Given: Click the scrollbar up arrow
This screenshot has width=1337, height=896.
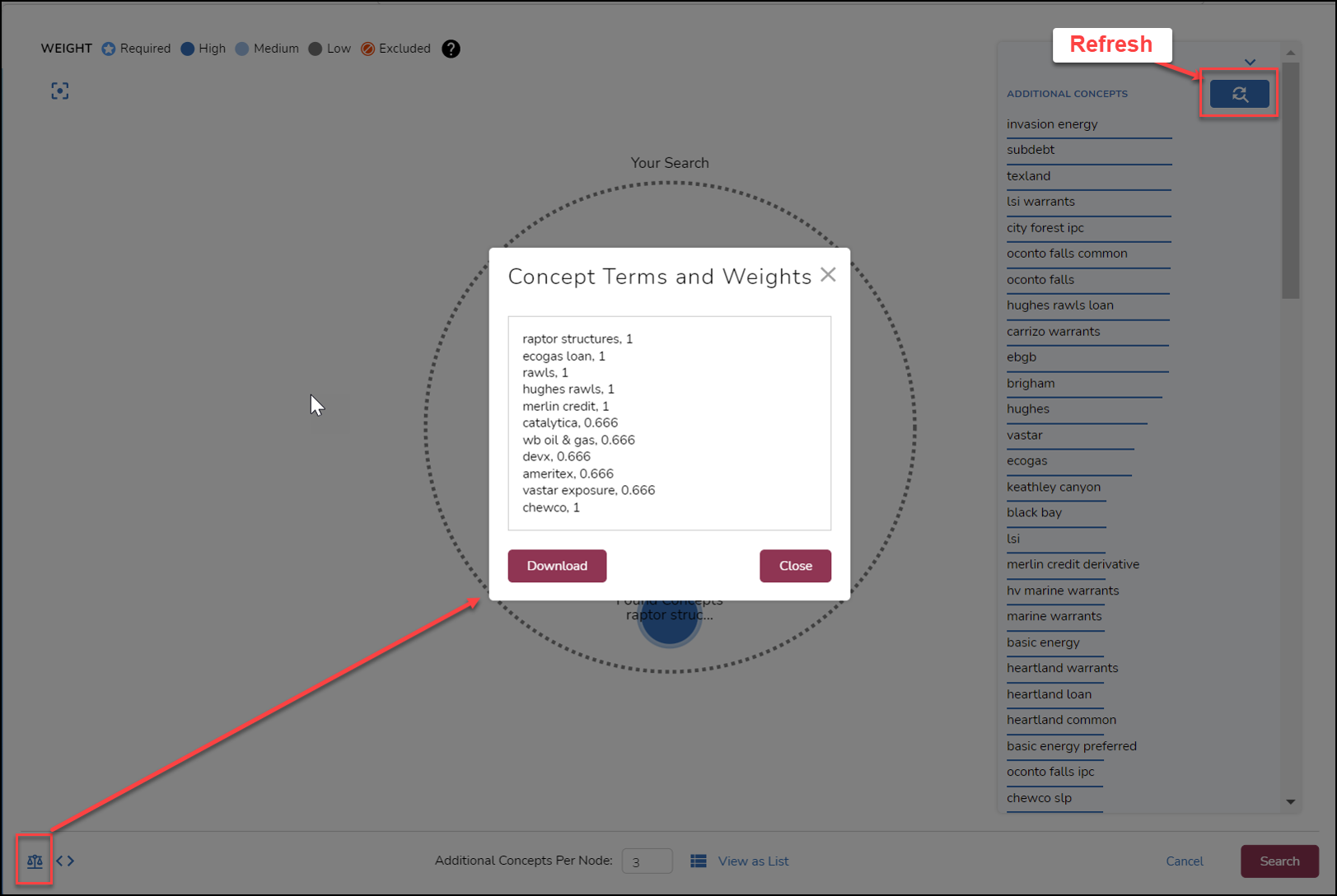Looking at the screenshot, I should point(1291,53).
